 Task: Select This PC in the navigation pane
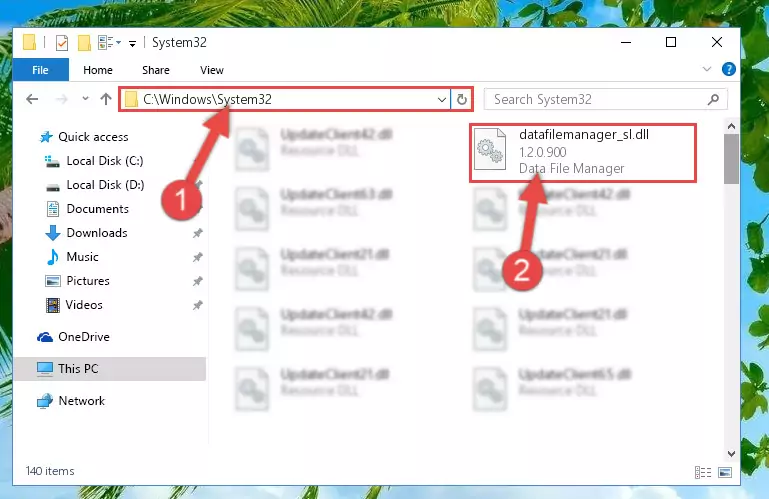109,369
